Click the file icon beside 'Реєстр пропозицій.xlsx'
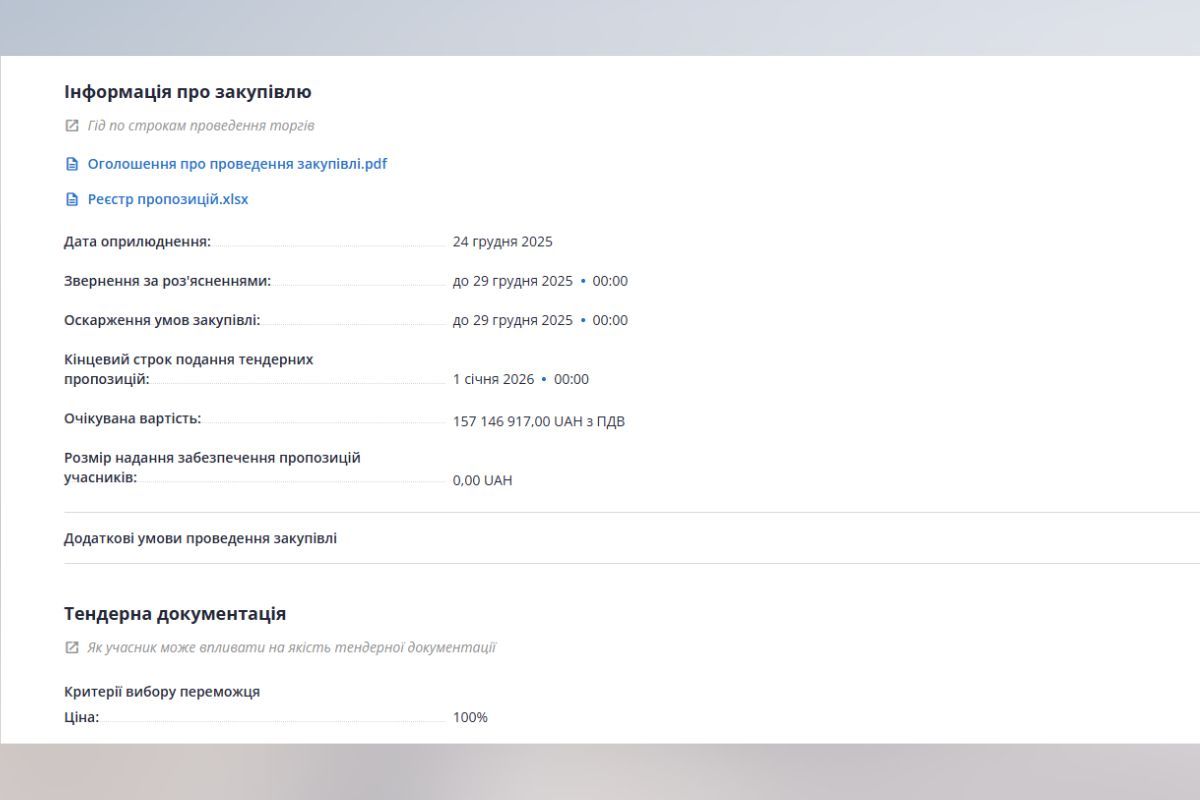Screen dimensions: 1200x800 [x=71, y=199]
